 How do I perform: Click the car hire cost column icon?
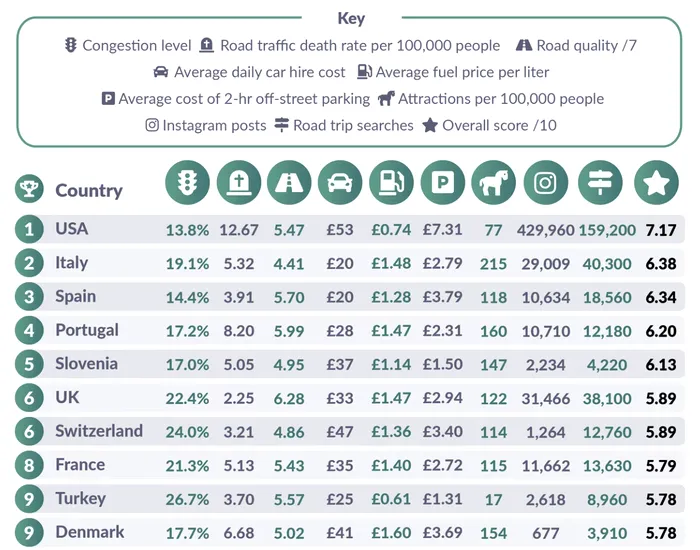(x=341, y=184)
